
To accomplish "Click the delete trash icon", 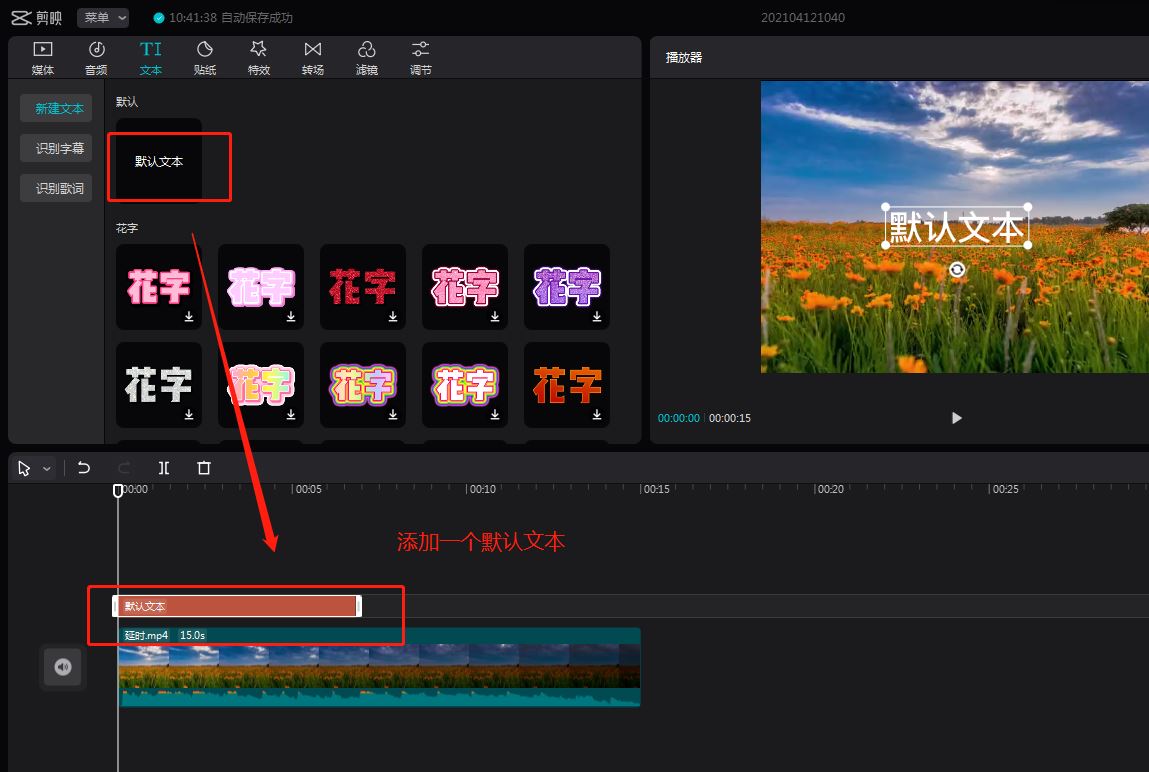I will pos(204,468).
